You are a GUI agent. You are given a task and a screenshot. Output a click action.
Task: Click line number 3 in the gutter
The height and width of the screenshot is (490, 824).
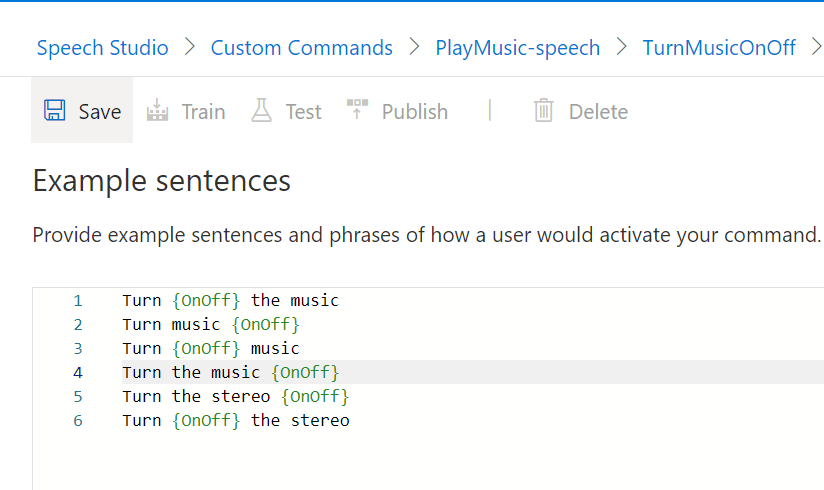point(78,348)
